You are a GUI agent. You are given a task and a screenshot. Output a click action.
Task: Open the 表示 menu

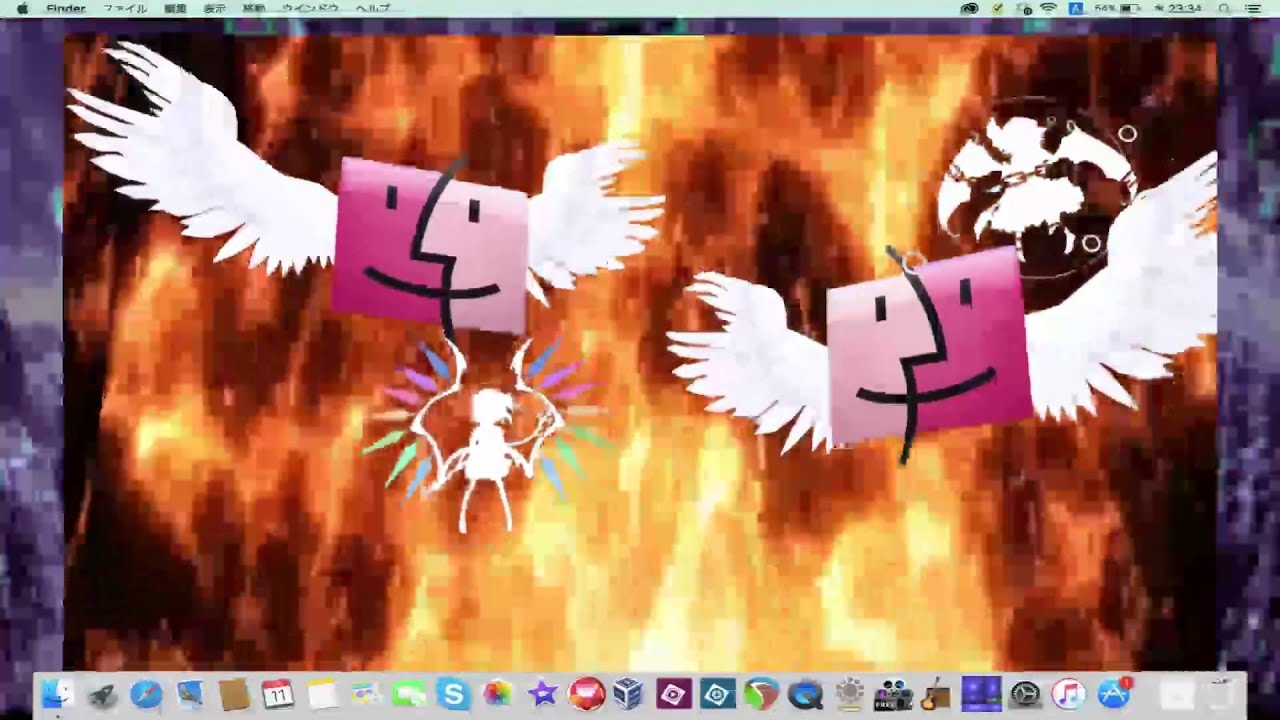point(214,8)
